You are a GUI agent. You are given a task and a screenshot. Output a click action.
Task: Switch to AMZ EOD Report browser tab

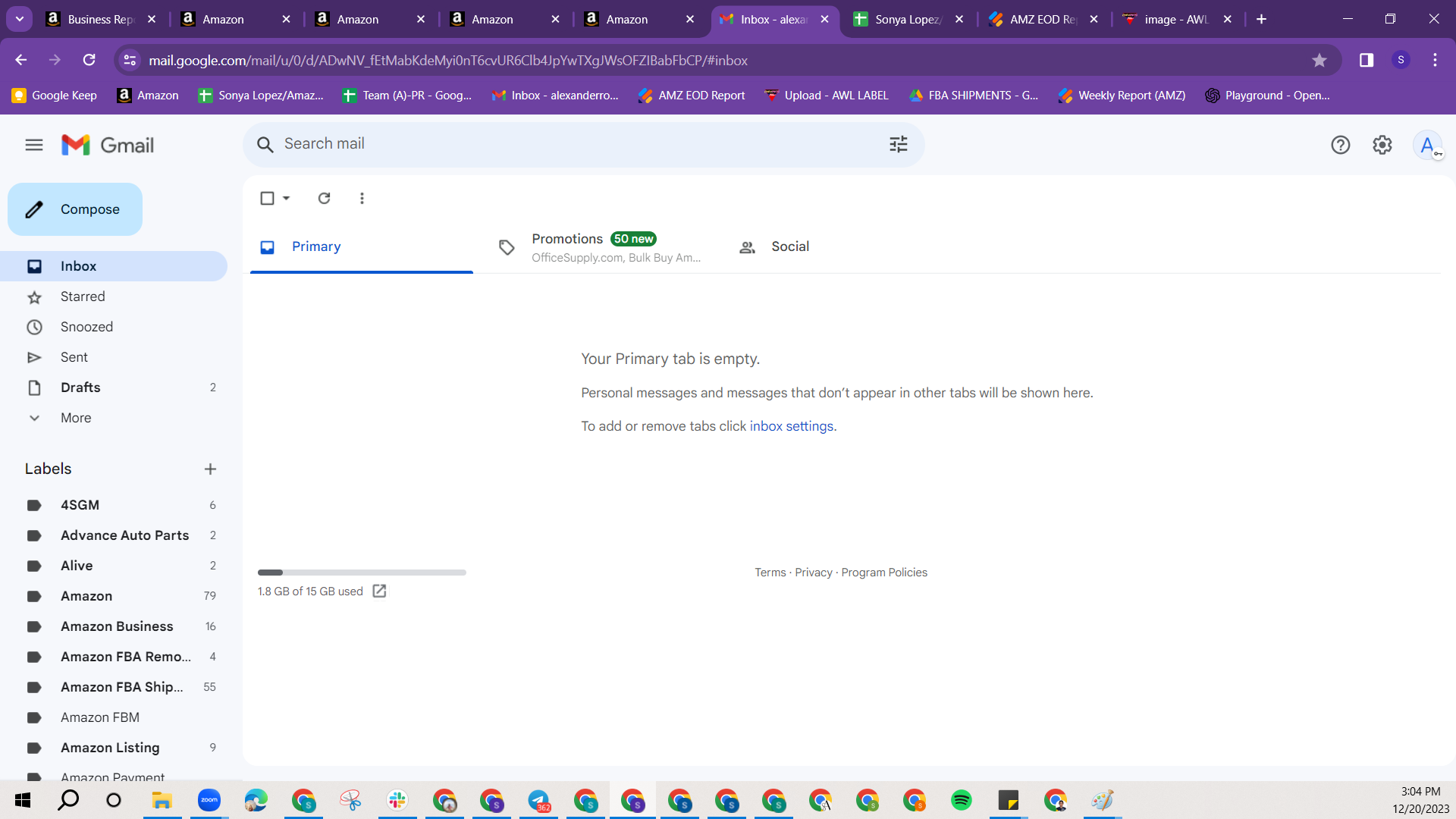pyautogui.click(x=1043, y=19)
